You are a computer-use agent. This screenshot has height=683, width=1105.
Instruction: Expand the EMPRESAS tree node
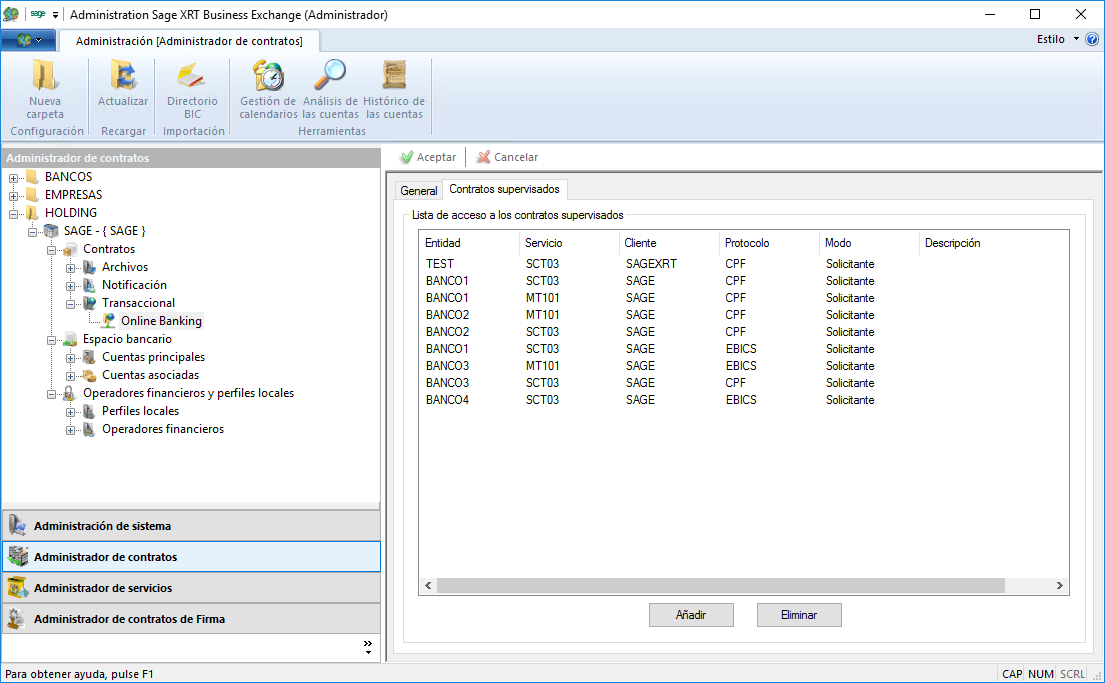(x=14, y=195)
